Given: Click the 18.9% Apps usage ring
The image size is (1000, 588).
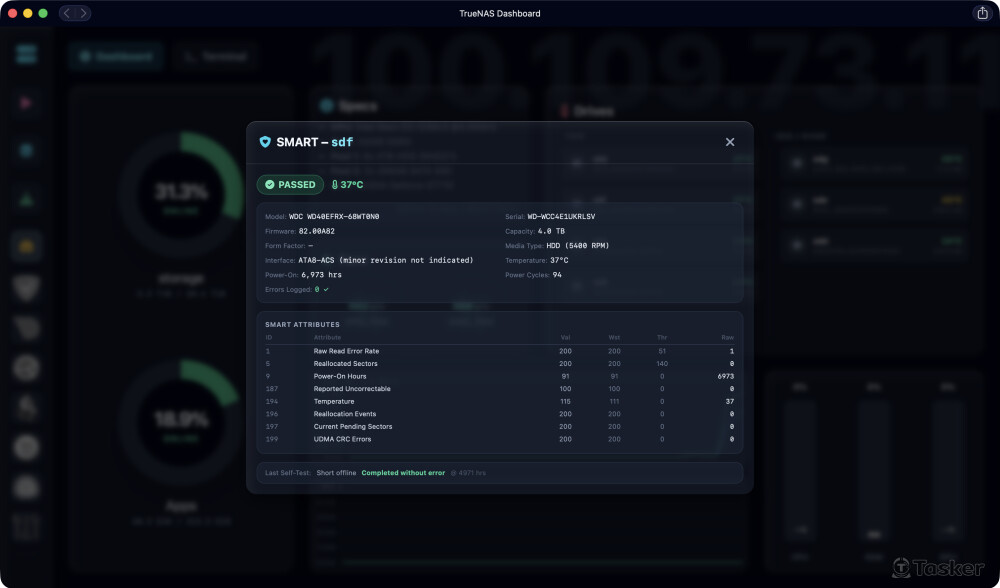Looking at the screenshot, I should pos(181,420).
